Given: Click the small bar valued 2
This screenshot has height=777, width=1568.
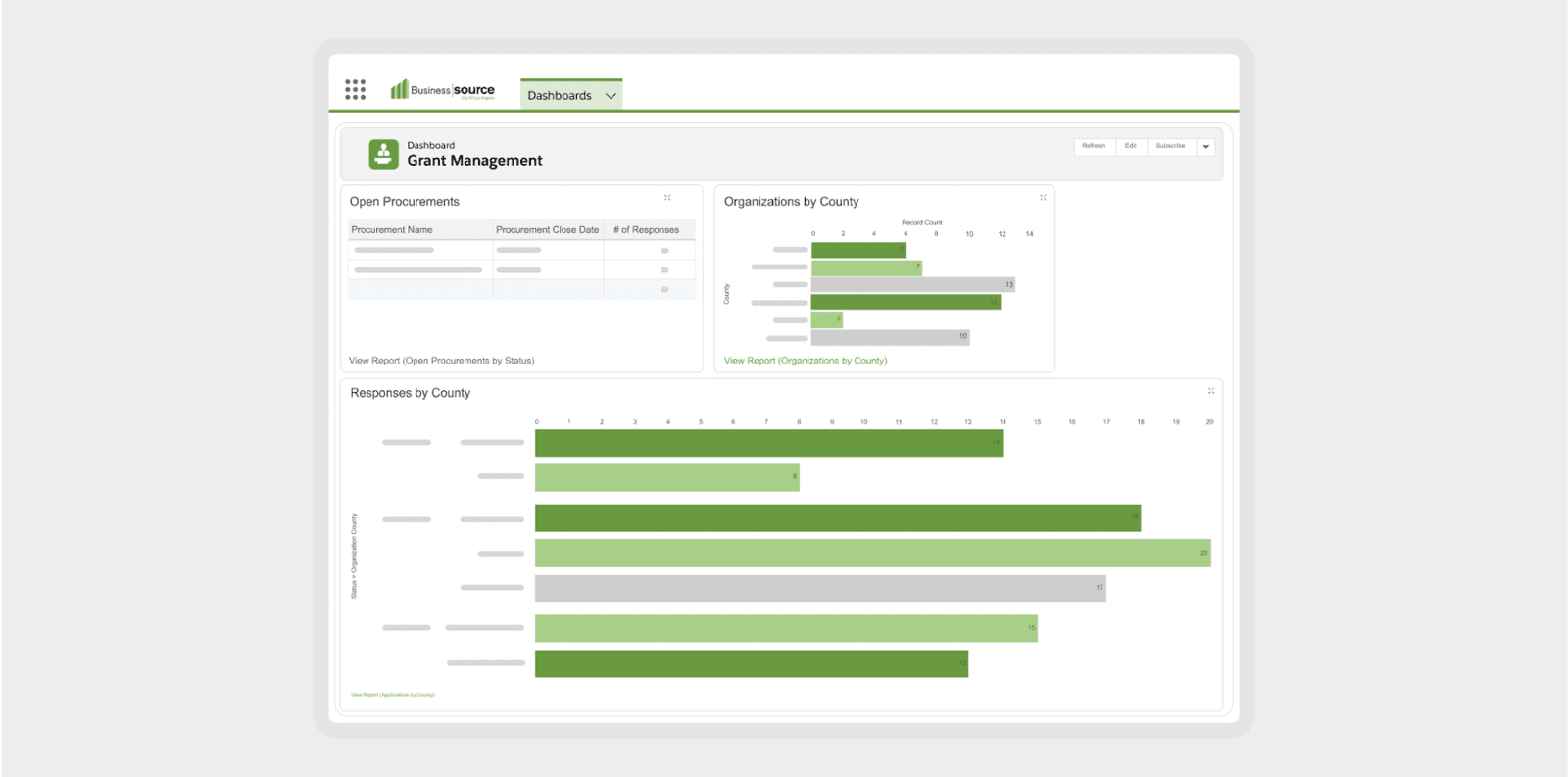Looking at the screenshot, I should coord(827,319).
